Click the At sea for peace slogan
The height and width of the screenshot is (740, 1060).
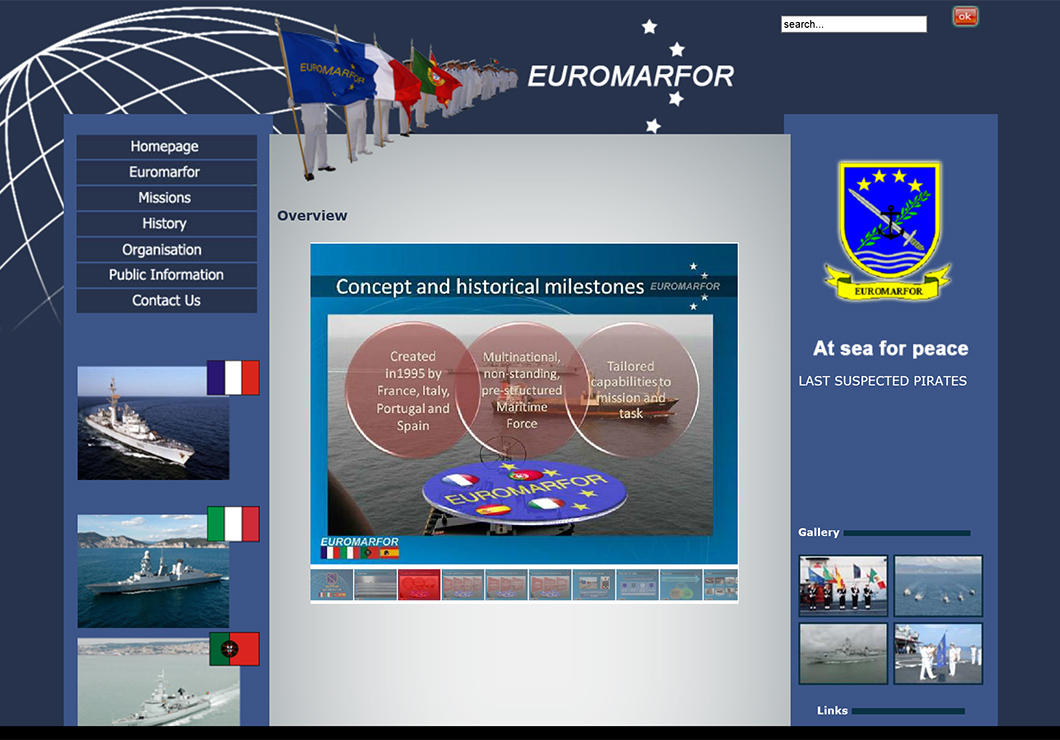pyautogui.click(x=890, y=349)
